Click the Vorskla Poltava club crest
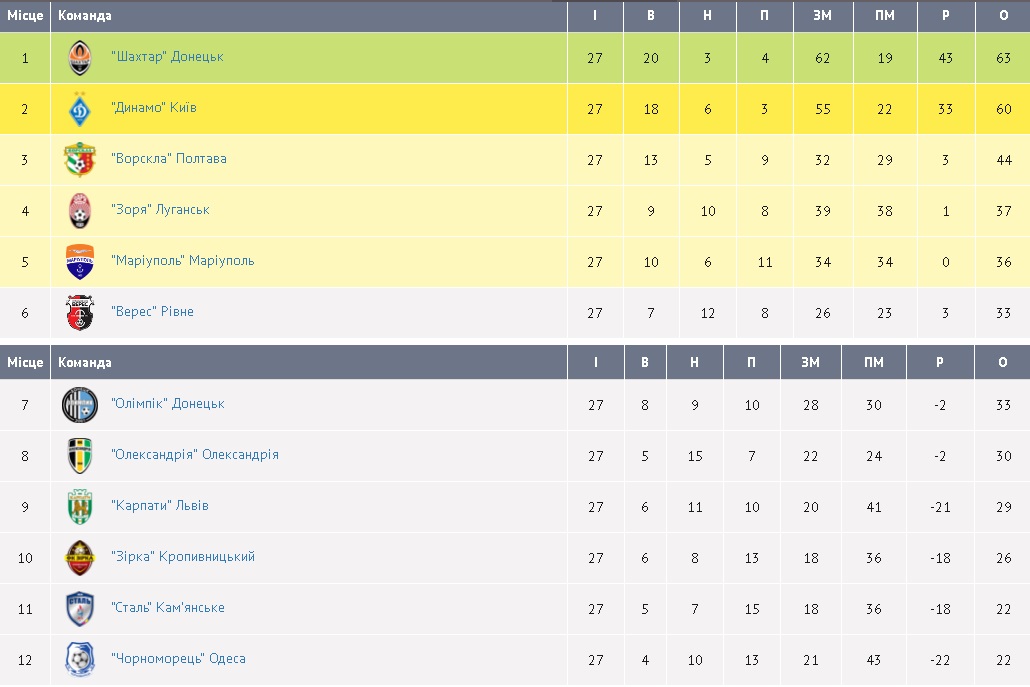Screen dimensions: 1030x687 tap(80, 160)
